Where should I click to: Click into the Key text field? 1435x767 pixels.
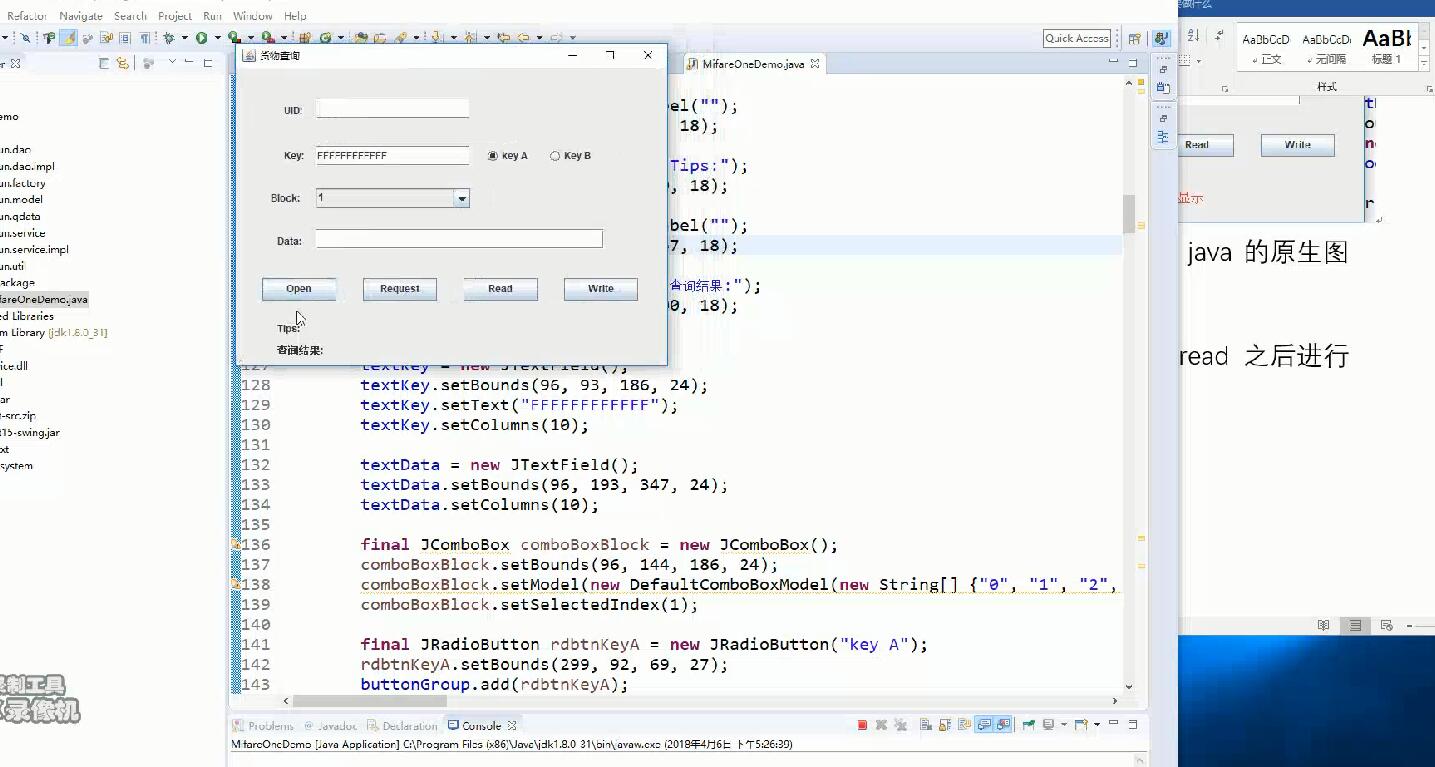coord(392,156)
